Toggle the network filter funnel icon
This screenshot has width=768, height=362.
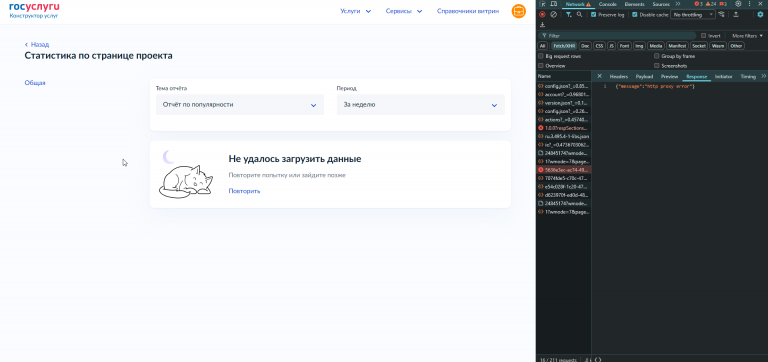pyautogui.click(x=569, y=15)
